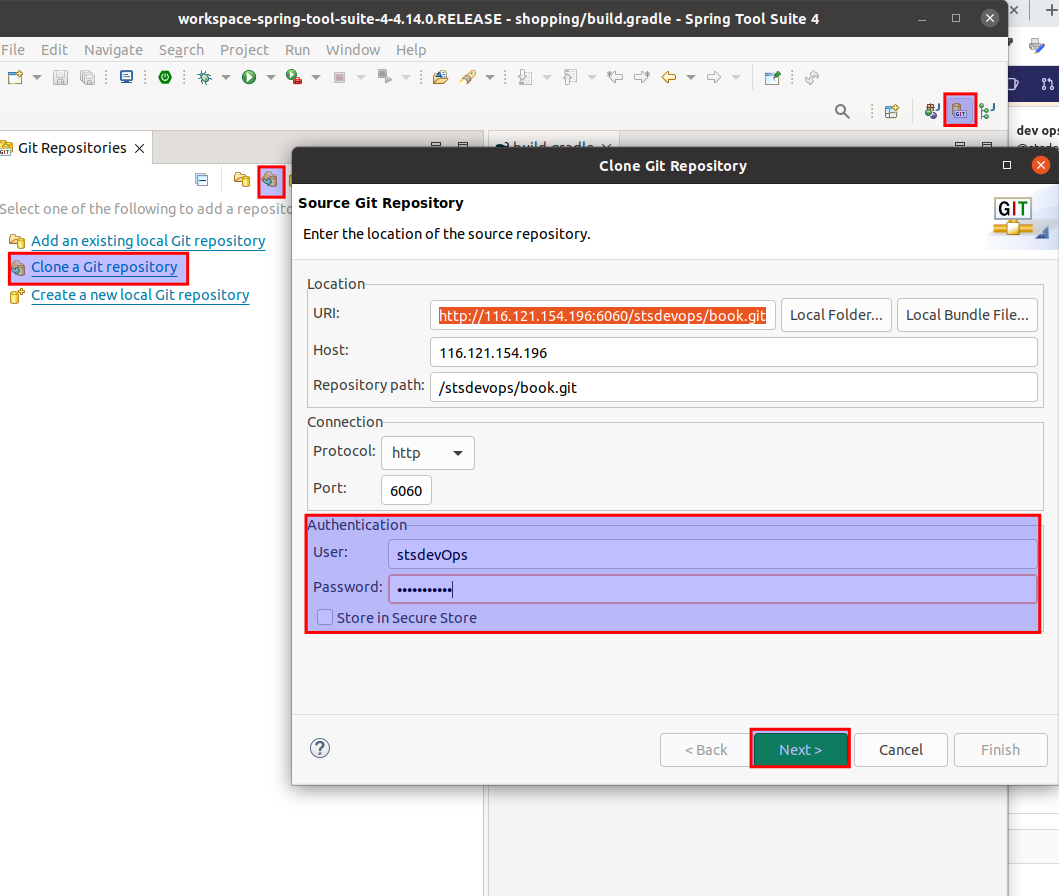This screenshot has width=1059, height=896.
Task: Click the Next > button
Action: (x=800, y=749)
